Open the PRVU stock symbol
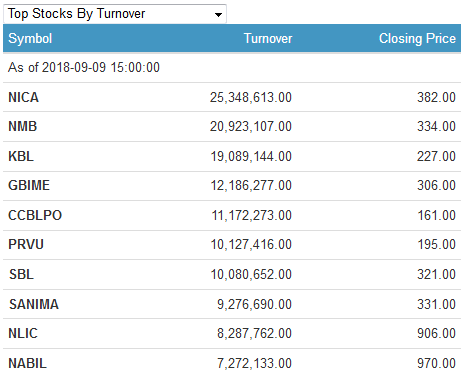This screenshot has width=466, height=373. point(26,244)
